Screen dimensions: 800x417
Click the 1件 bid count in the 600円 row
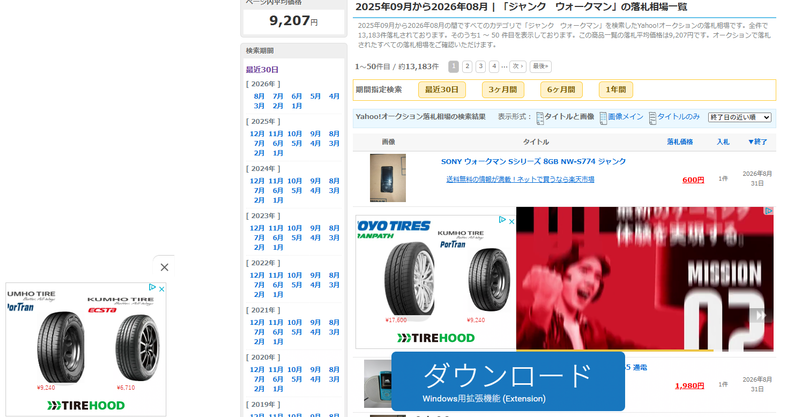point(723,179)
